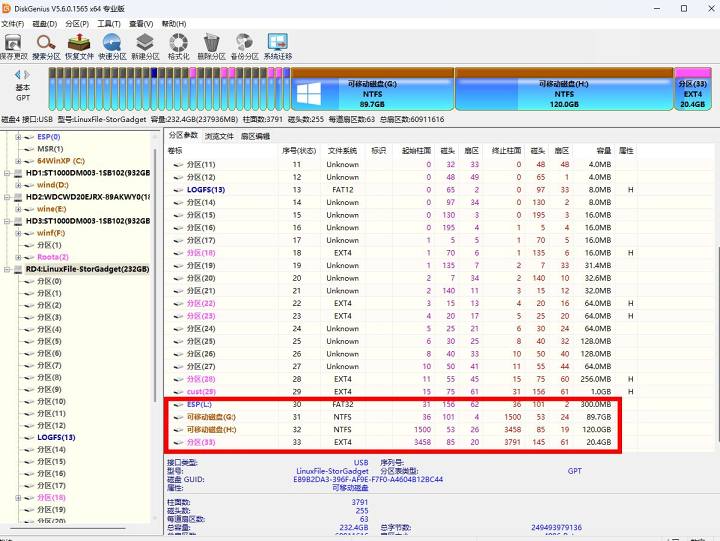The height and width of the screenshot is (541, 720).
Task: Select the 分区(33) EXT4 20.4GB block
Action: point(693,90)
